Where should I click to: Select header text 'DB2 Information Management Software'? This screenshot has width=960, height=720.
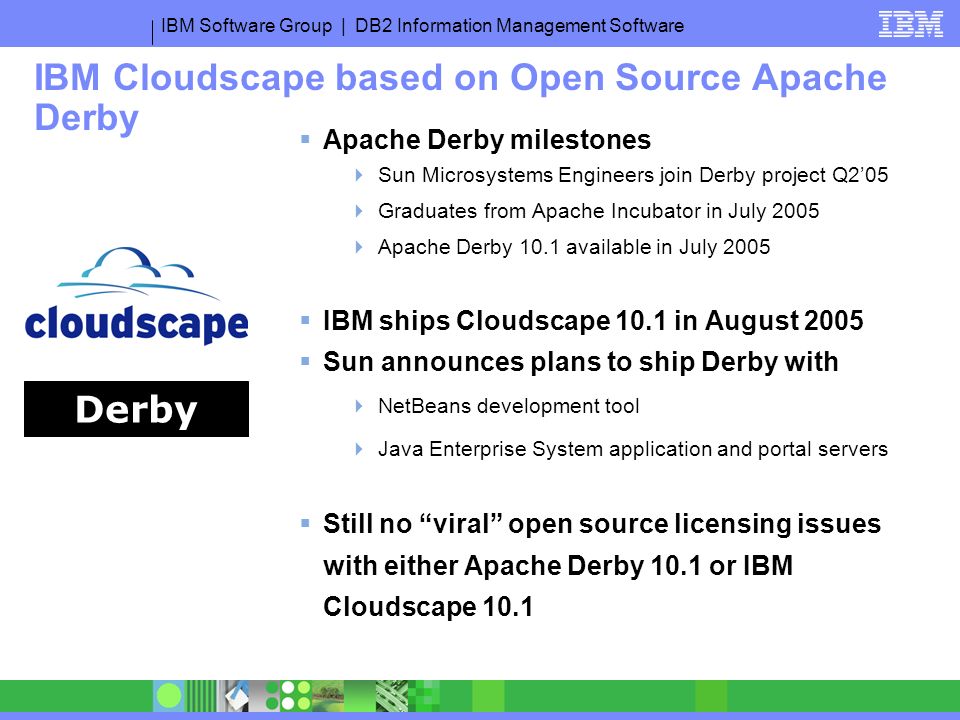point(519,26)
